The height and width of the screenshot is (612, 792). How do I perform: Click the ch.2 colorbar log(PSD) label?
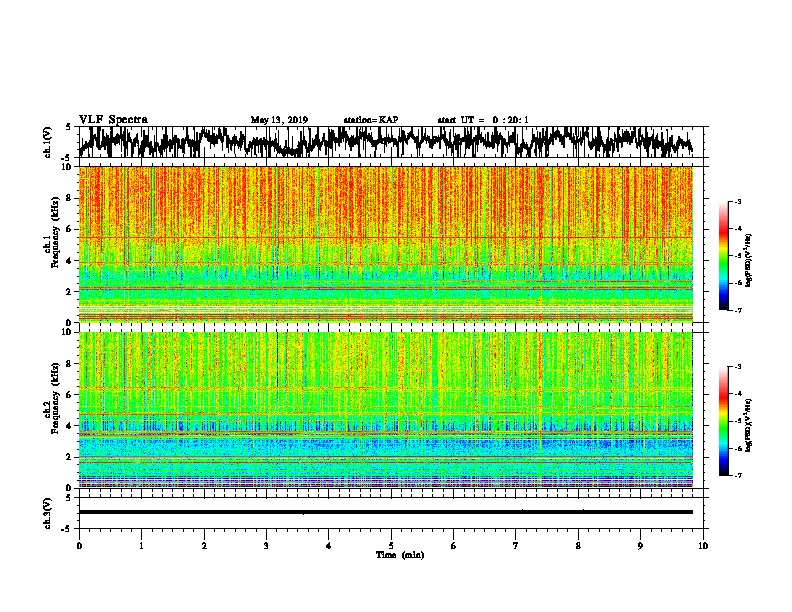[x=748, y=424]
